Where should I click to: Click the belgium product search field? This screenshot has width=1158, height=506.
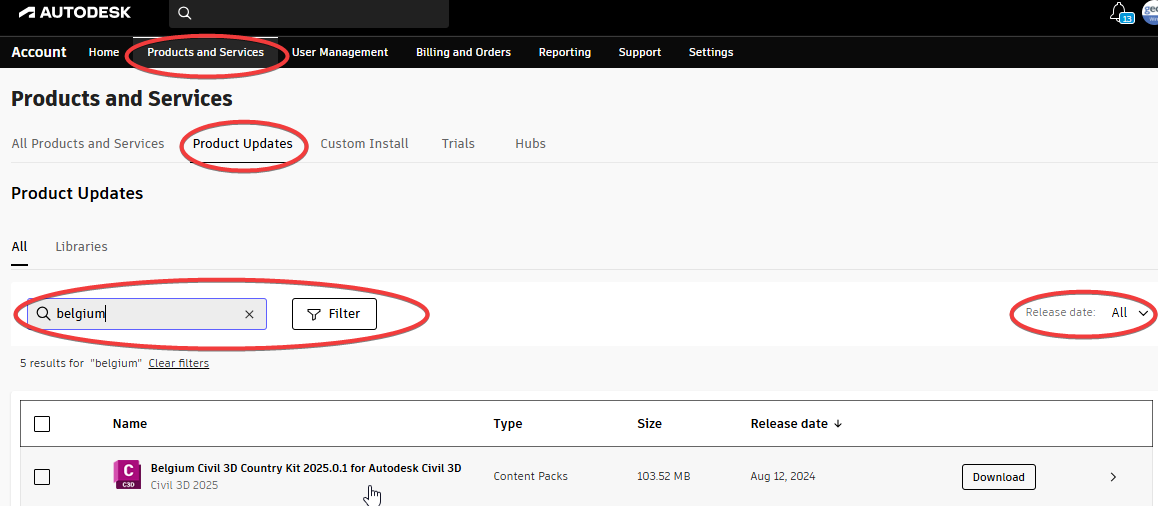pyautogui.click(x=147, y=314)
